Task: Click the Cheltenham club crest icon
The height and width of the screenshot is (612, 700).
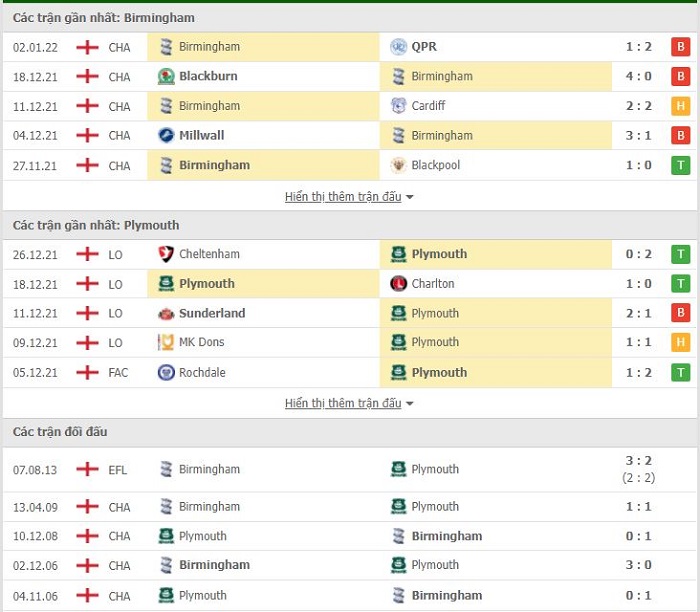Action: click(x=166, y=254)
